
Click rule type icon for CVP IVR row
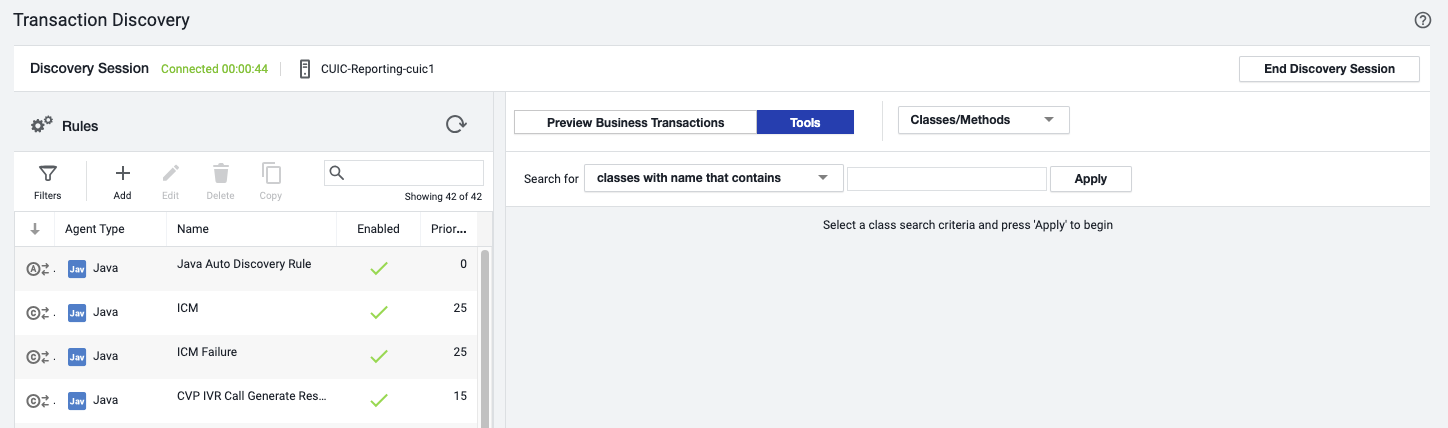(37, 400)
